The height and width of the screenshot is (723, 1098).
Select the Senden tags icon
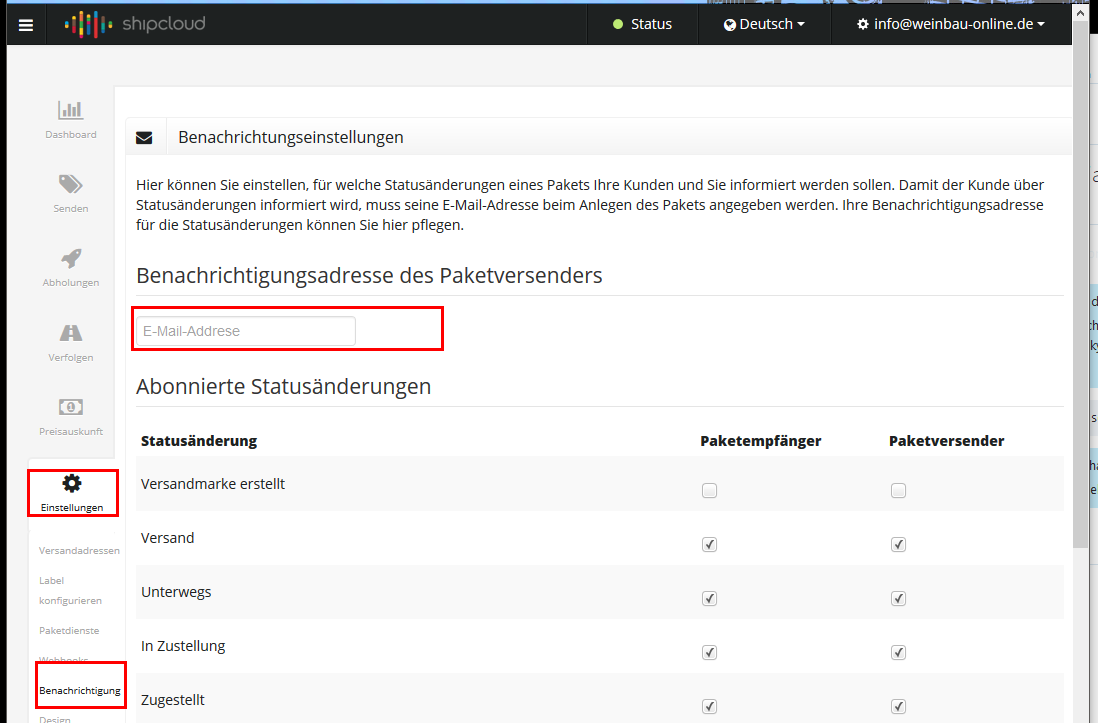tap(70, 184)
